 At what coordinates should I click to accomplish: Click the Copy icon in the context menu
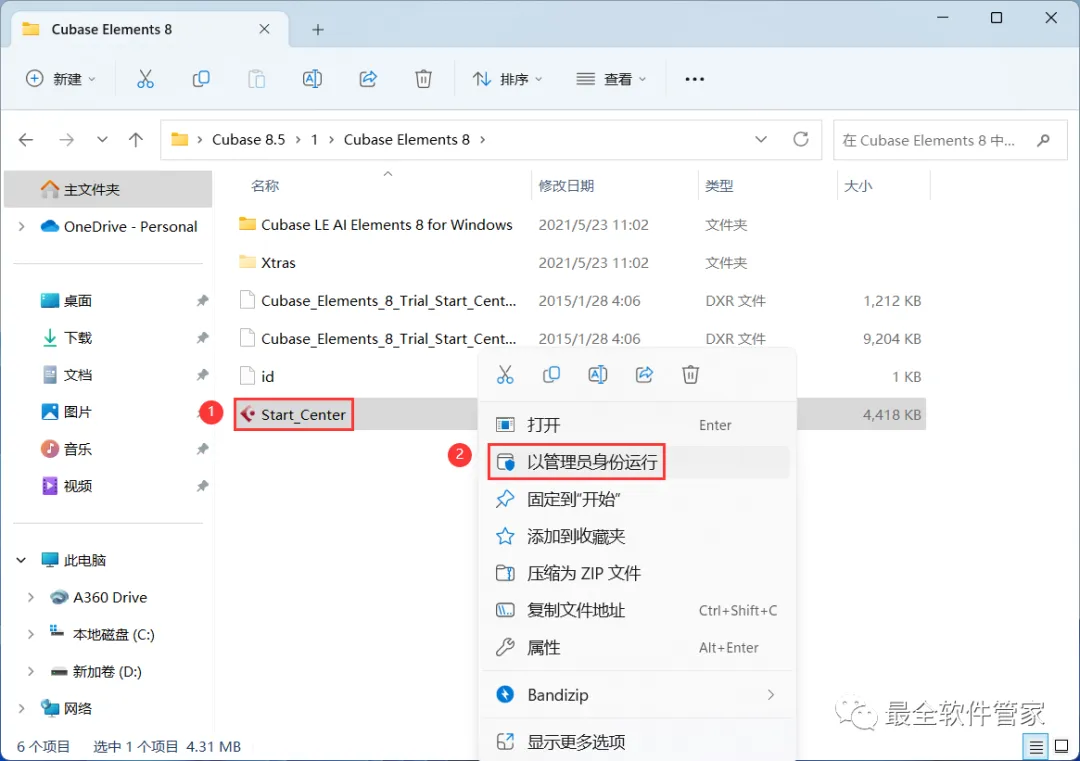(551, 375)
